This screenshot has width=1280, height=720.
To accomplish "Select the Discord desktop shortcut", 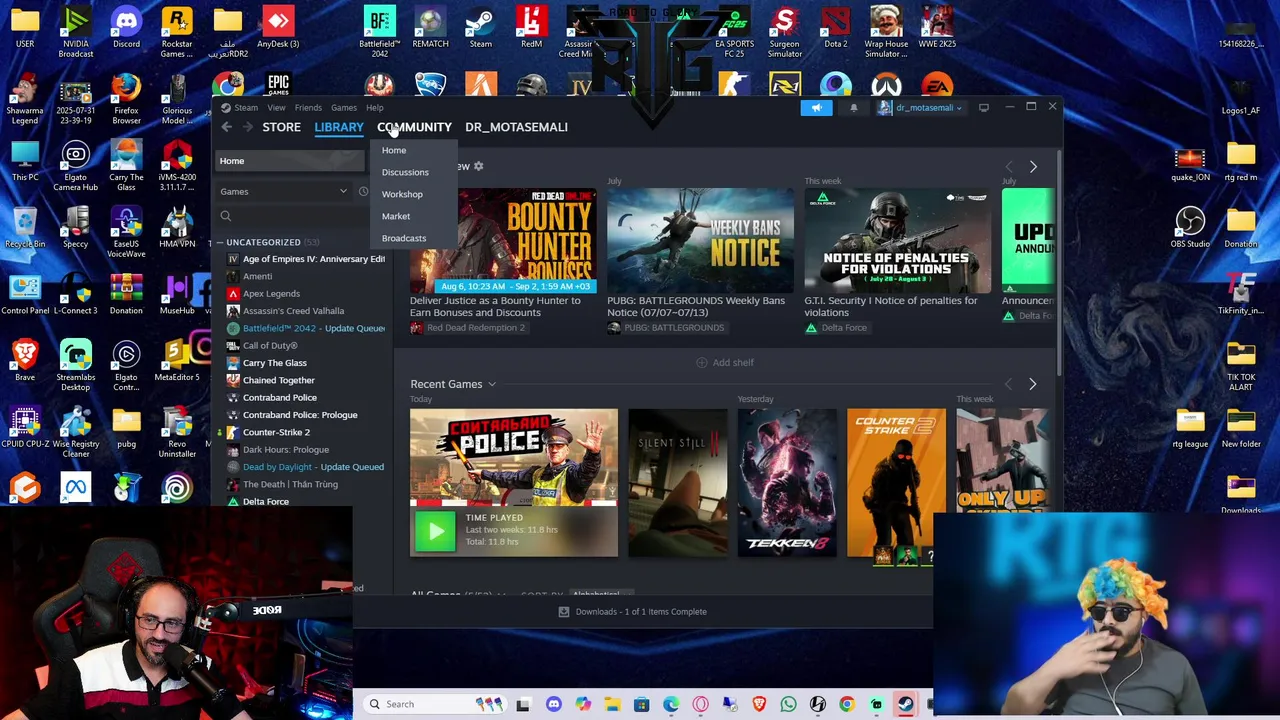I will (x=126, y=28).
